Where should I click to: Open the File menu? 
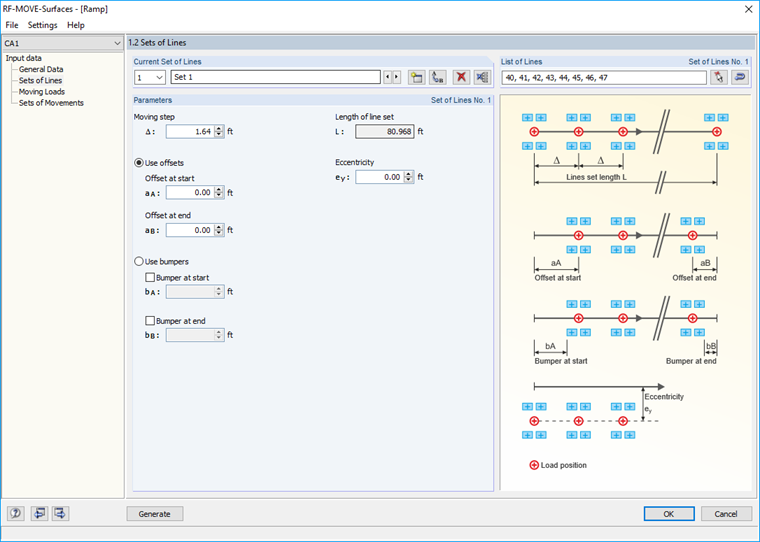pos(12,25)
